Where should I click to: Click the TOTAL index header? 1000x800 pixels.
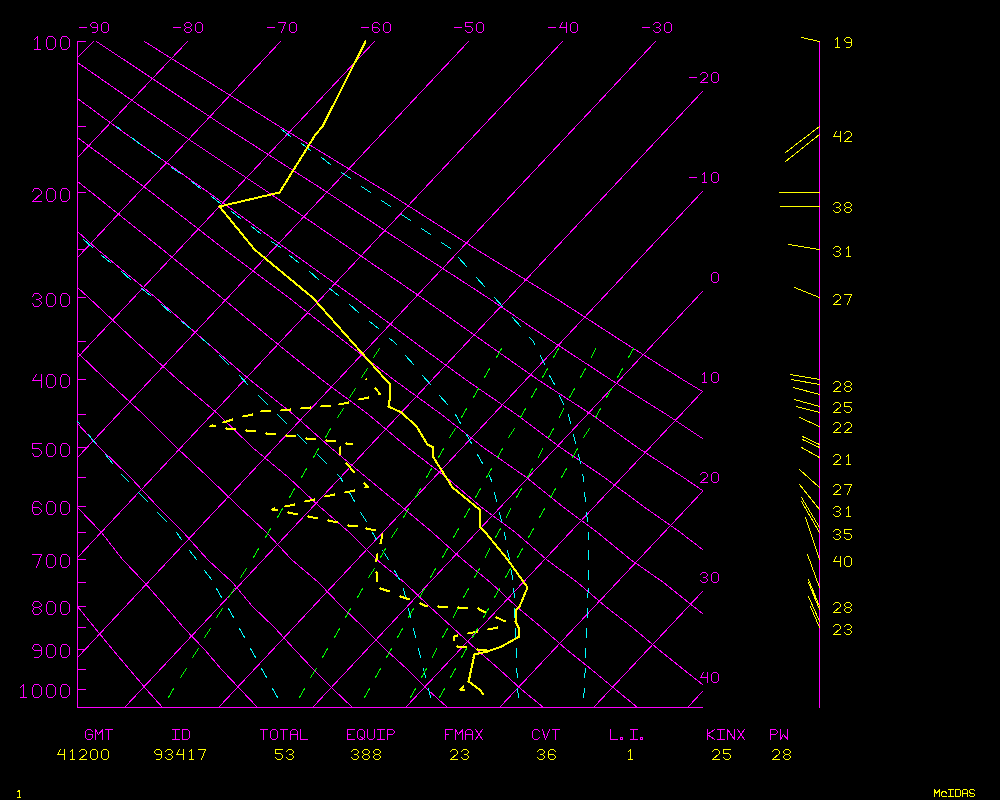tap(283, 735)
